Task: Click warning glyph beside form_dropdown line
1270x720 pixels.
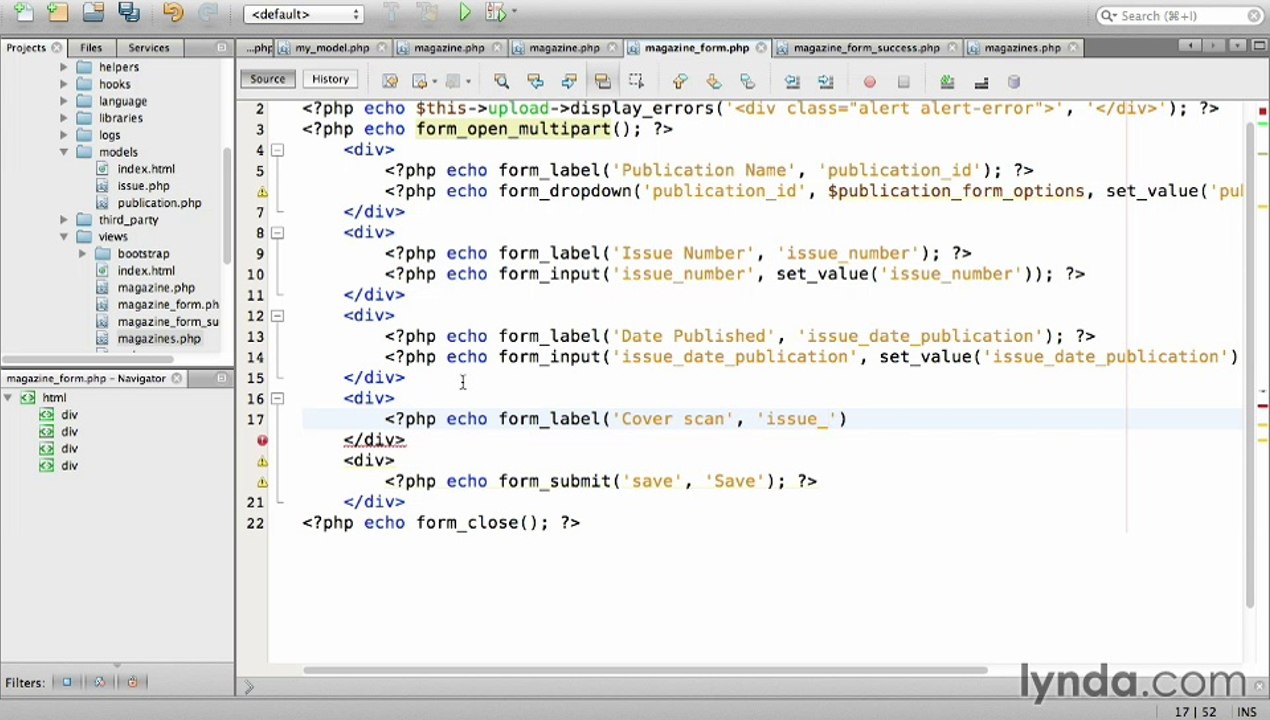Action: click(262, 191)
